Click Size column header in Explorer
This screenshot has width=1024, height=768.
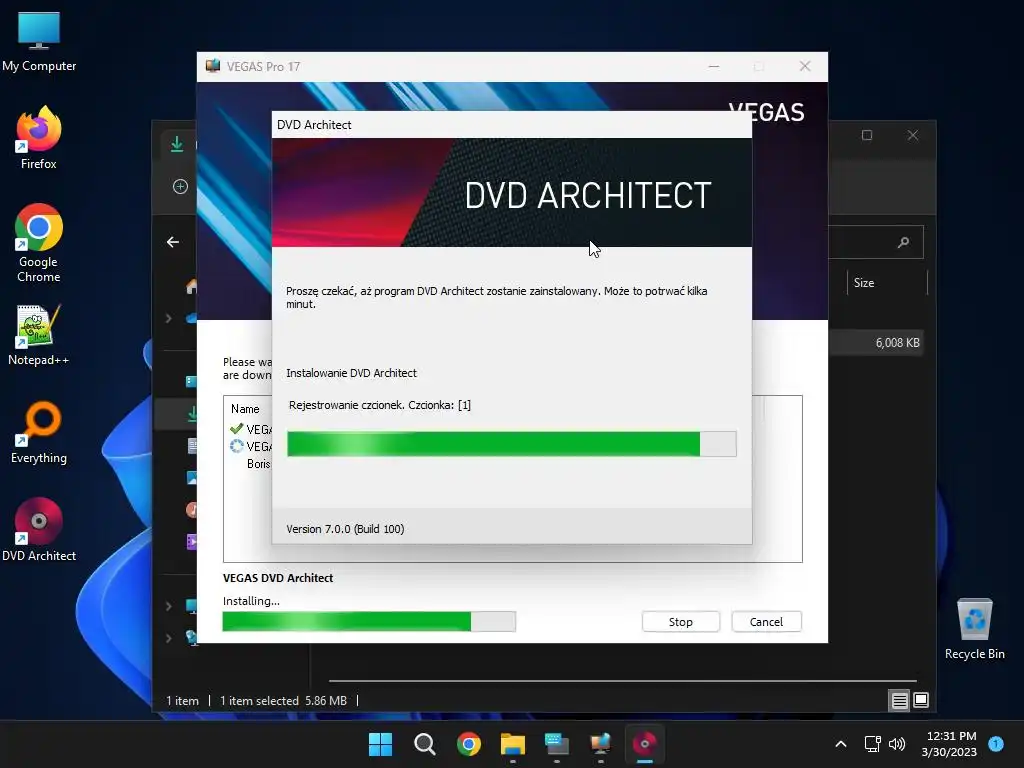(x=864, y=283)
